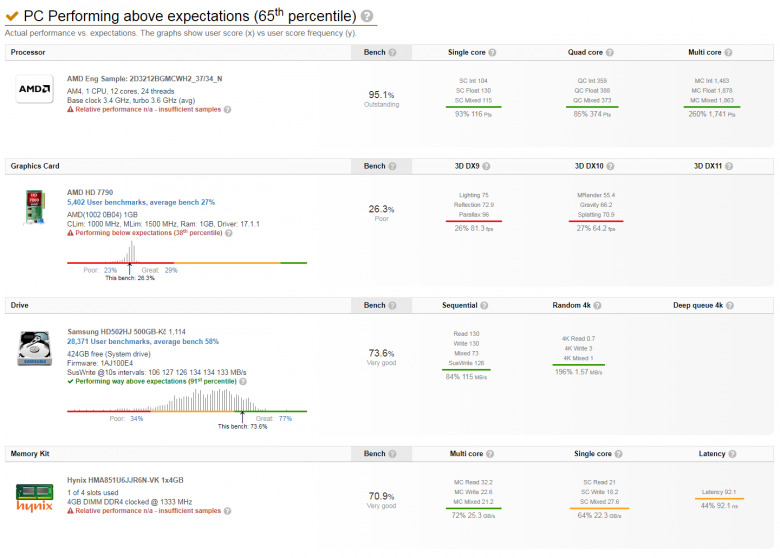Click 64% 22.3 GB/s memory single core result
The image size is (780, 558).
click(x=599, y=516)
